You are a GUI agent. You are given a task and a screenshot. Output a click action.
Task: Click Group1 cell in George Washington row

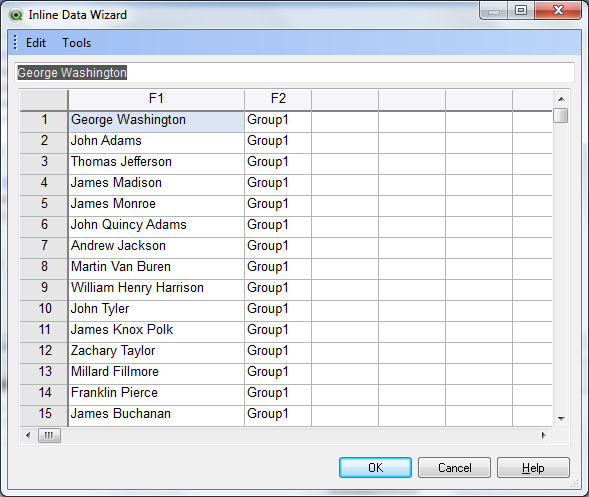coord(278,122)
